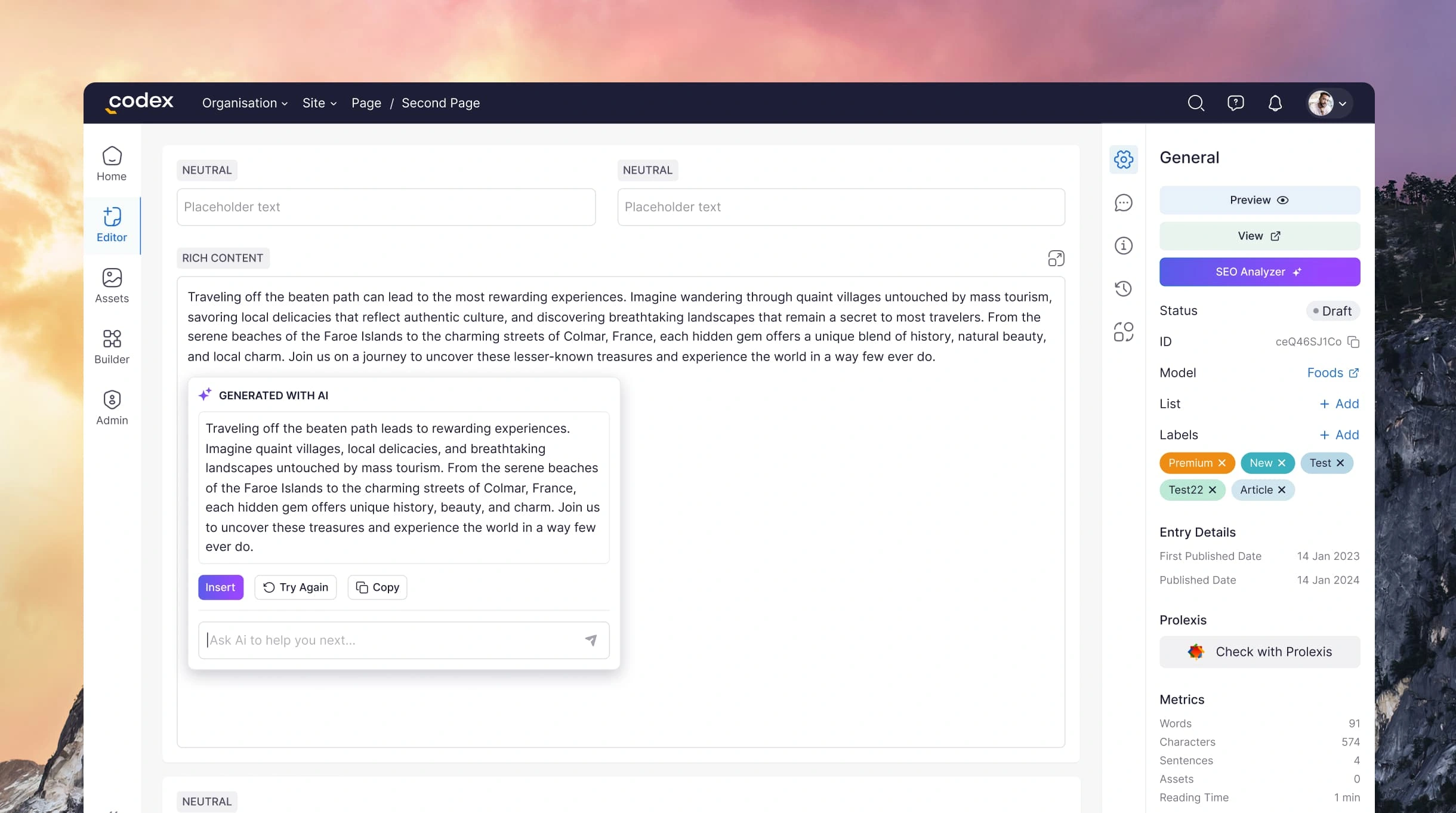Send the AI prompt arrow icon
The width and height of the screenshot is (1456, 813).
click(x=591, y=640)
